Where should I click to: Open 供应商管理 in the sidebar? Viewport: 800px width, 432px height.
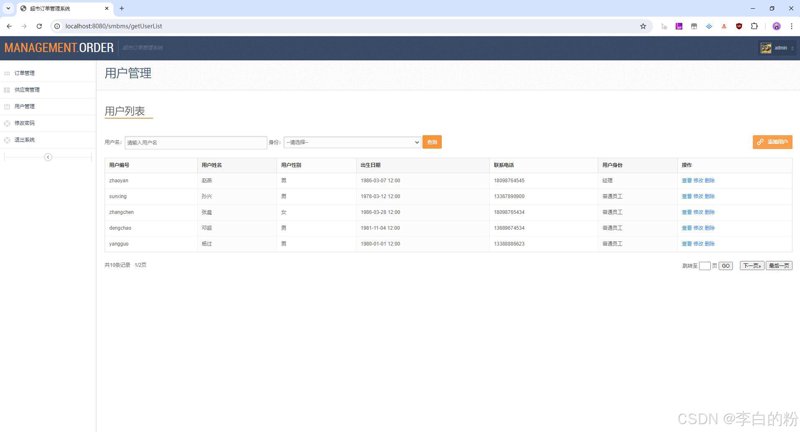pos(27,90)
